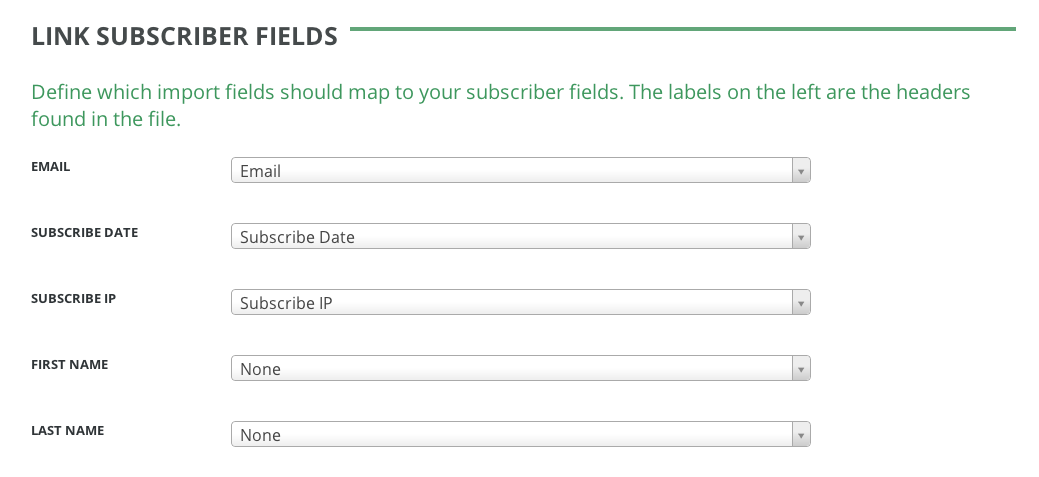
Task: Click the arrow on the Last Name dropdown
Action: pyautogui.click(x=800, y=435)
